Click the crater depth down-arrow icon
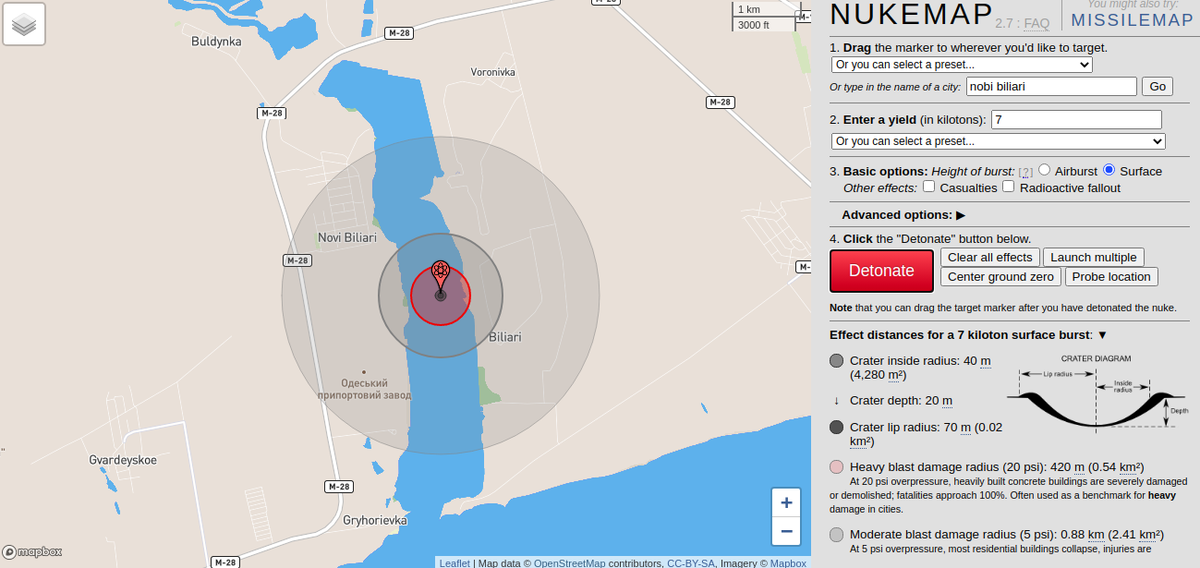Screen dimensions: 1200x568 [836, 401]
